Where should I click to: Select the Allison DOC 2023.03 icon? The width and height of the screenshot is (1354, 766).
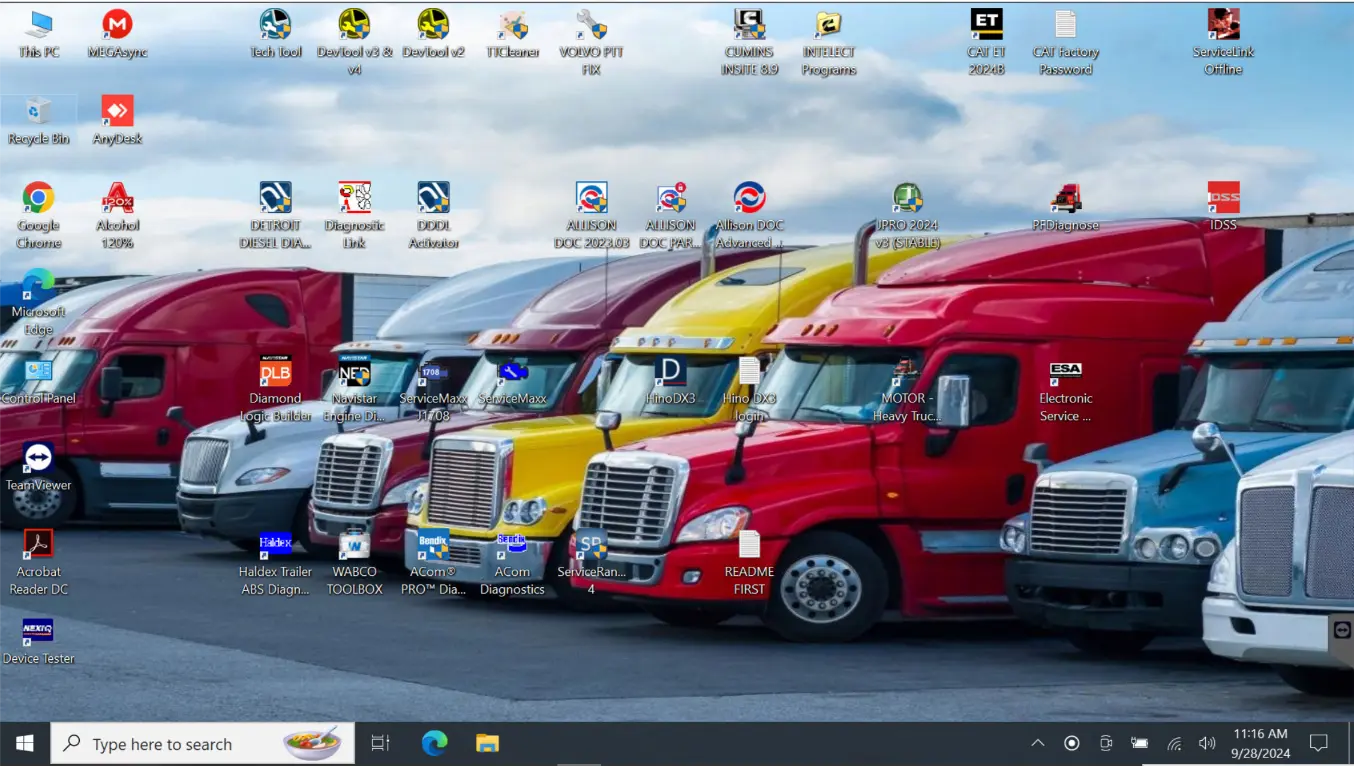[x=591, y=198]
